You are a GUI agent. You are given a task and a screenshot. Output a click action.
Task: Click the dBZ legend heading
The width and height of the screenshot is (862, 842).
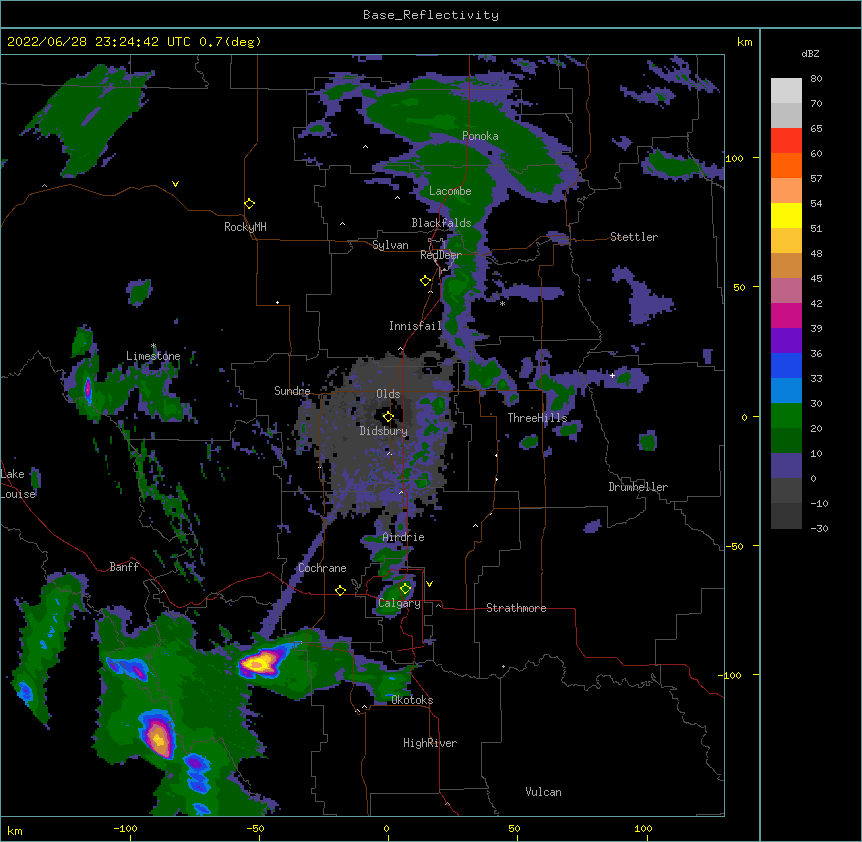click(x=810, y=53)
